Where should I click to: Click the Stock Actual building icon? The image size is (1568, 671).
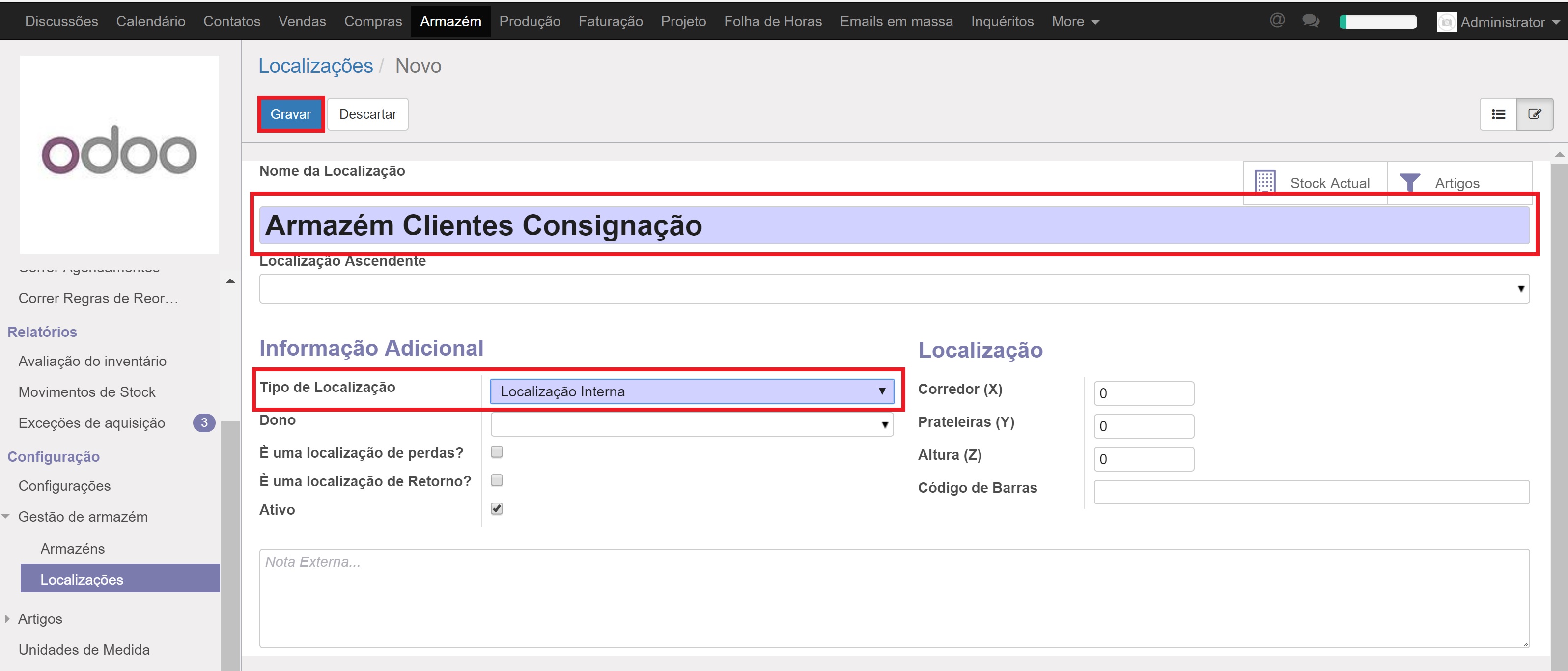pyautogui.click(x=1265, y=182)
